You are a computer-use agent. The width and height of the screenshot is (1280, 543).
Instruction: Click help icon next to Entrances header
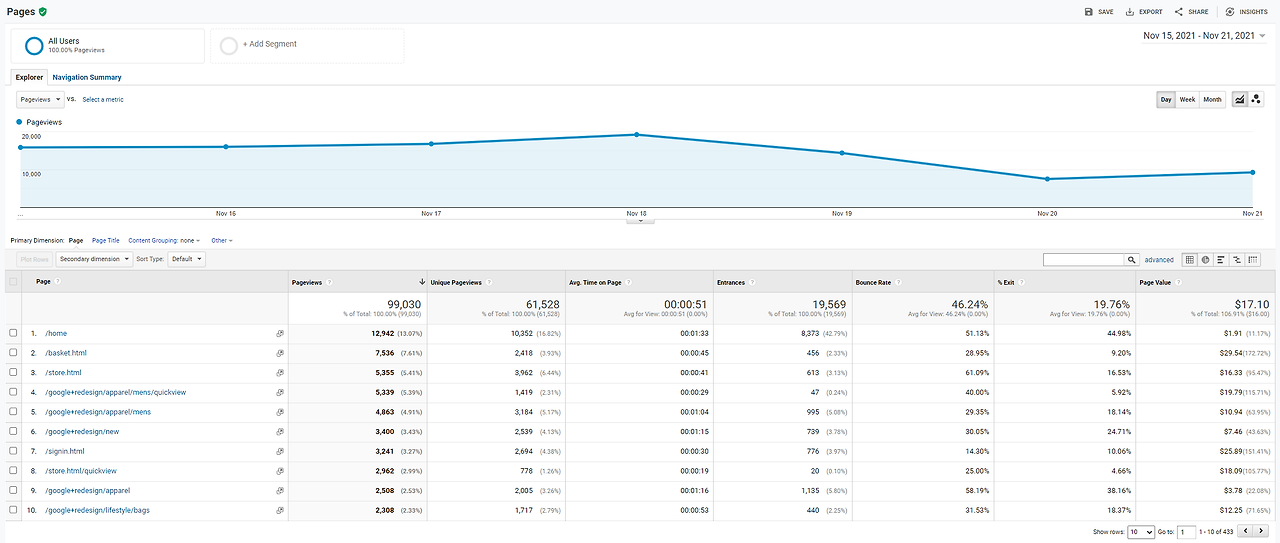(752, 282)
